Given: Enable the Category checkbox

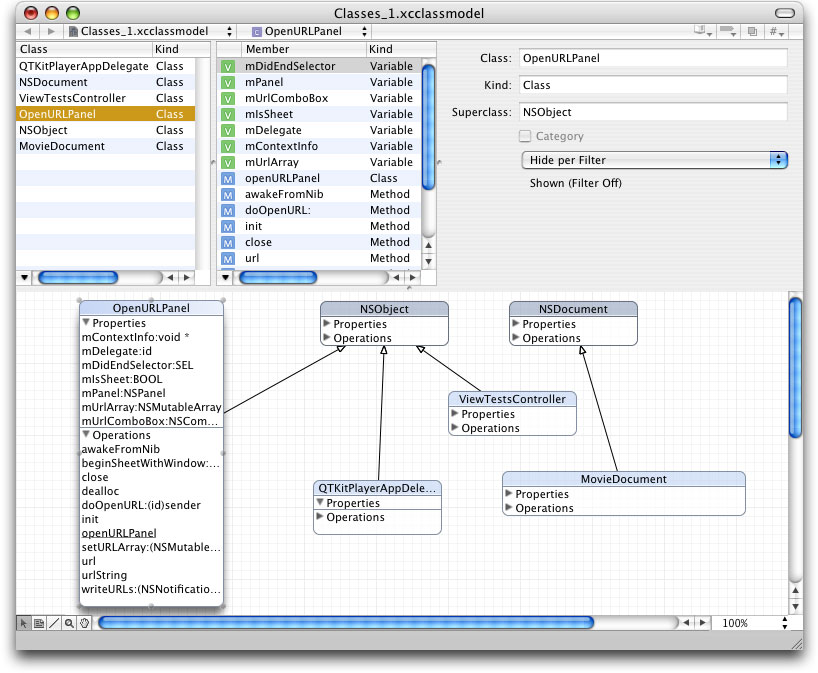Looking at the screenshot, I should [525, 137].
